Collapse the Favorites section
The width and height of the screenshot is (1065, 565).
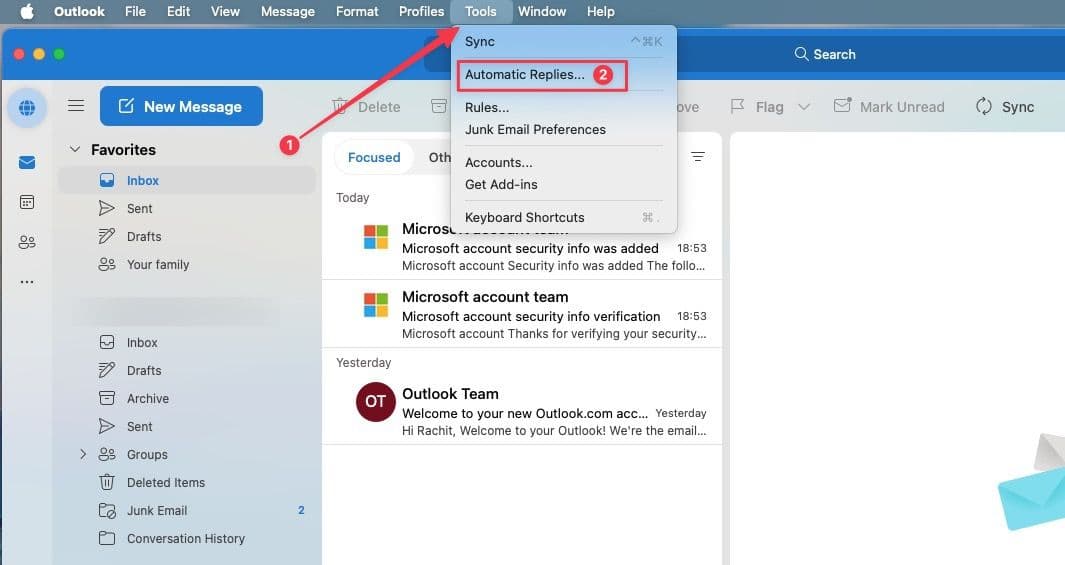point(74,150)
